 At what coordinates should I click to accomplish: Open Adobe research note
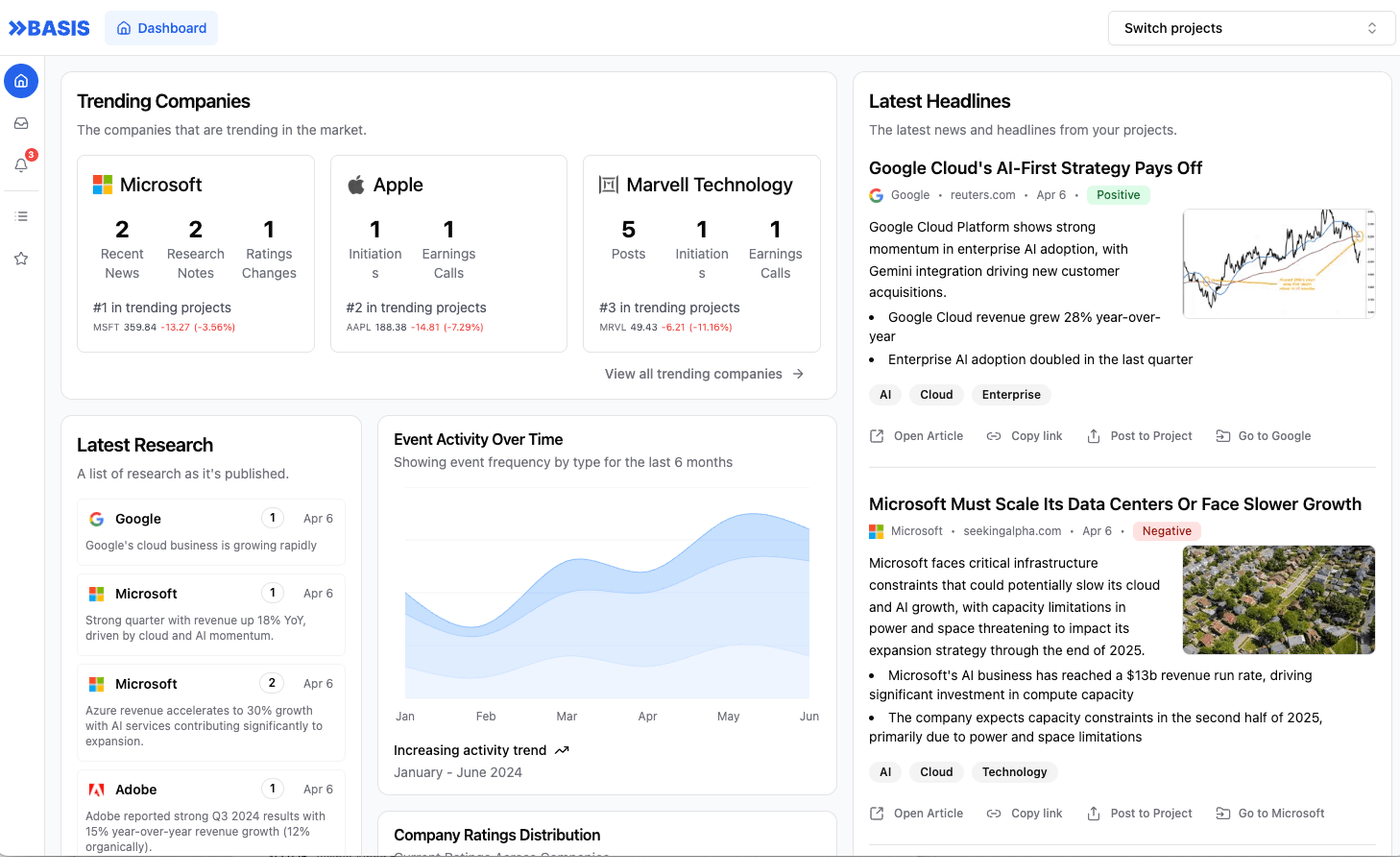pyautogui.click(x=211, y=812)
